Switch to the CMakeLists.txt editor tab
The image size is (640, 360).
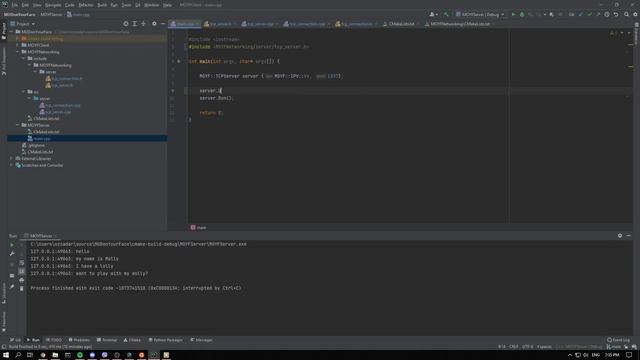point(401,24)
